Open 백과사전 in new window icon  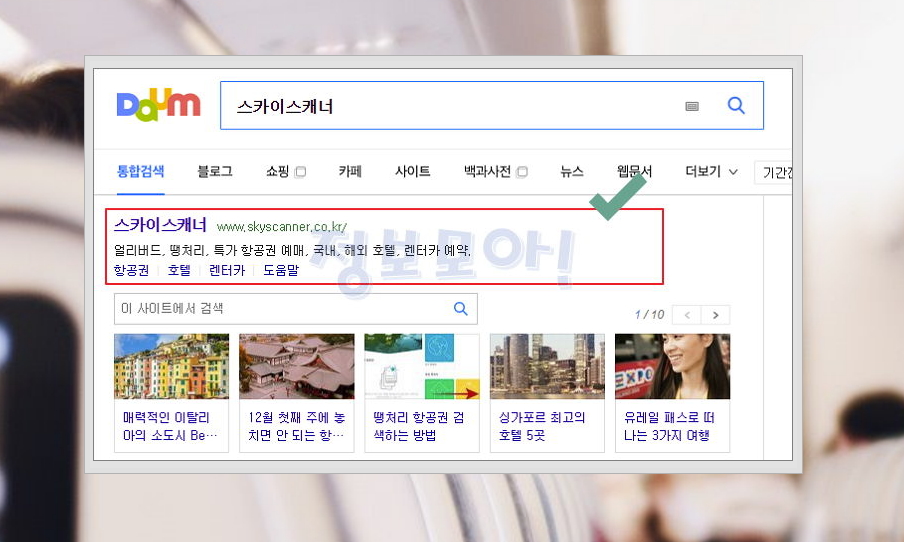pos(522,172)
